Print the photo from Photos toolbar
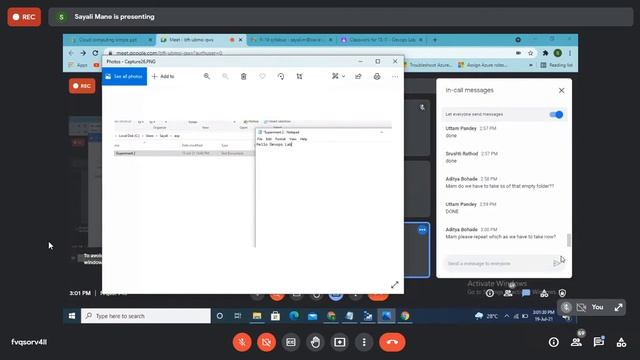The width and height of the screenshot is (640, 360). click(x=377, y=76)
